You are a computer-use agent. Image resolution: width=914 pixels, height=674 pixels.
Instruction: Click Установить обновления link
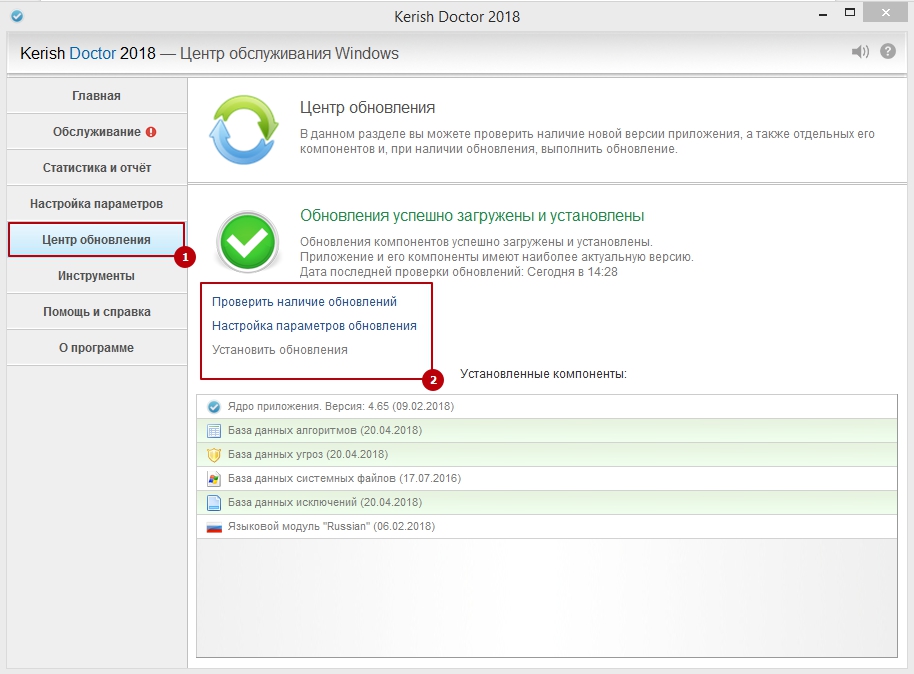point(280,350)
